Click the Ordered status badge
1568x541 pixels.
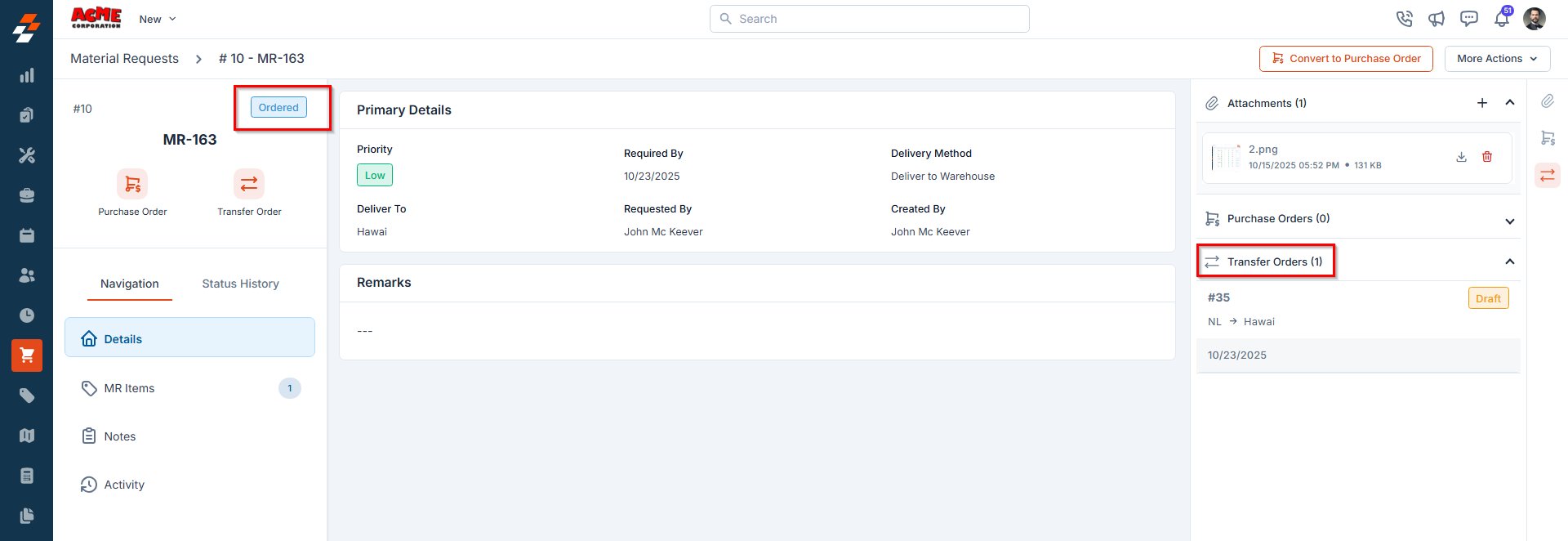click(x=278, y=108)
